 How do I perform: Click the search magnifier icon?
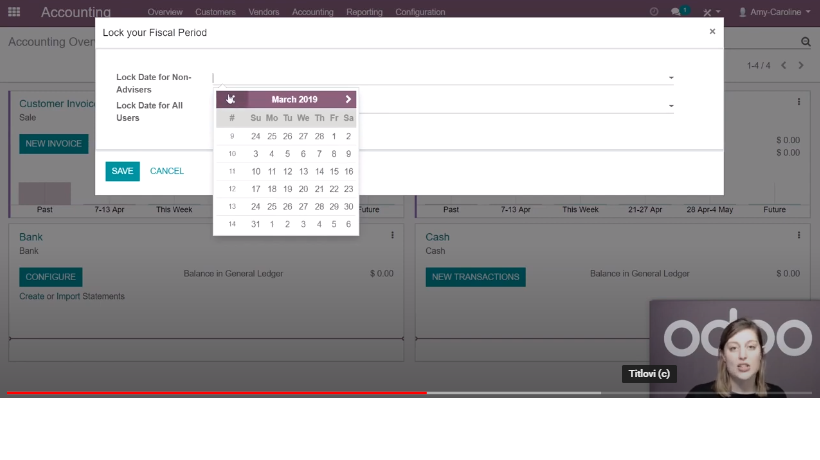pos(805,42)
